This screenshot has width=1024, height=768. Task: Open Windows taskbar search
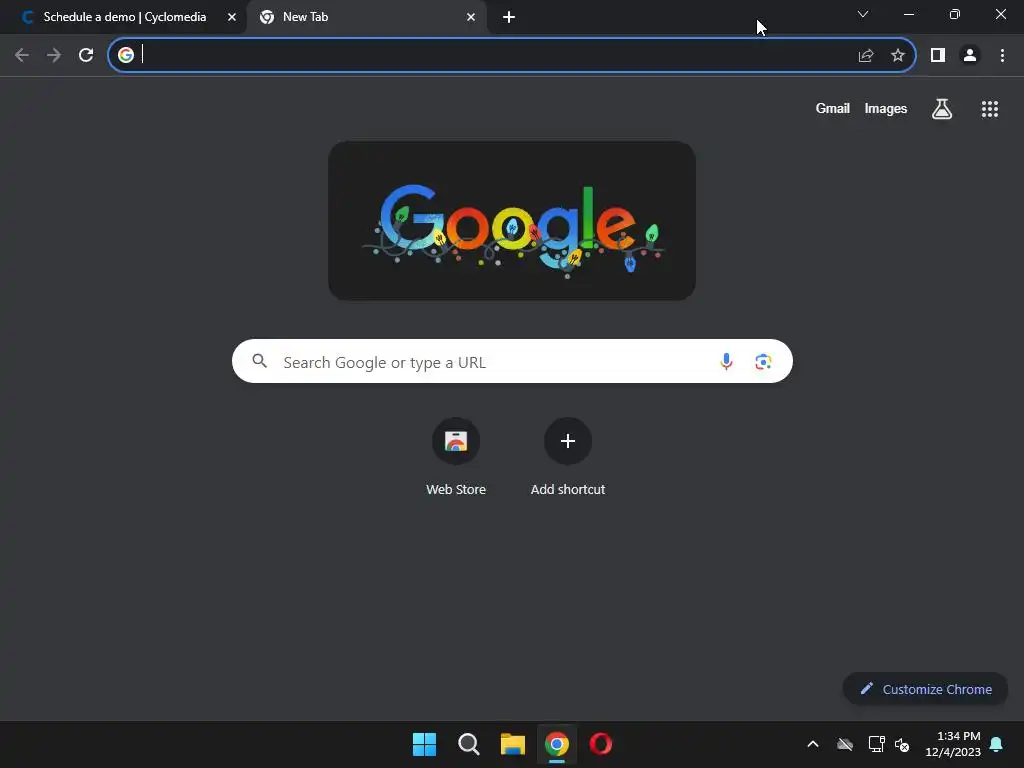click(x=468, y=744)
